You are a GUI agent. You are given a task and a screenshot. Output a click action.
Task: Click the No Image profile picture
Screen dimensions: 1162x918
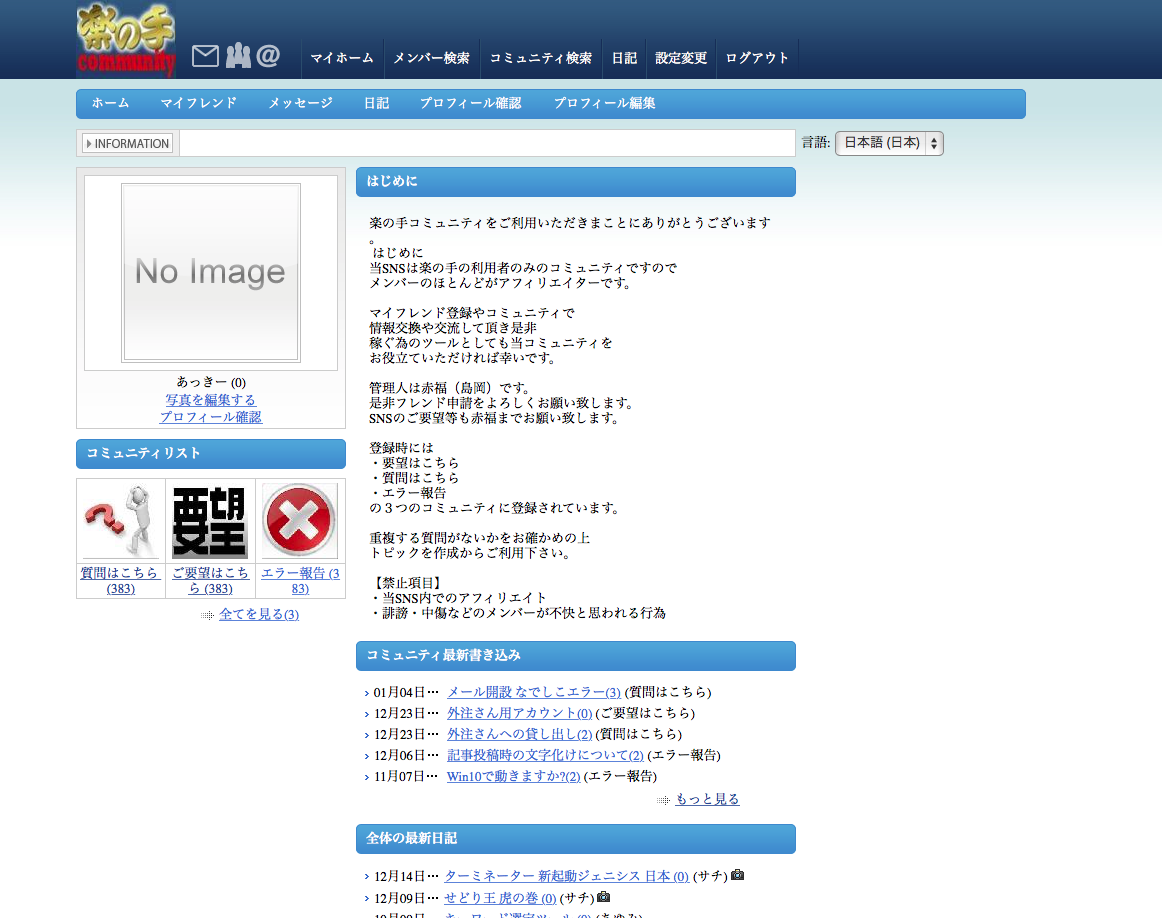pos(211,272)
